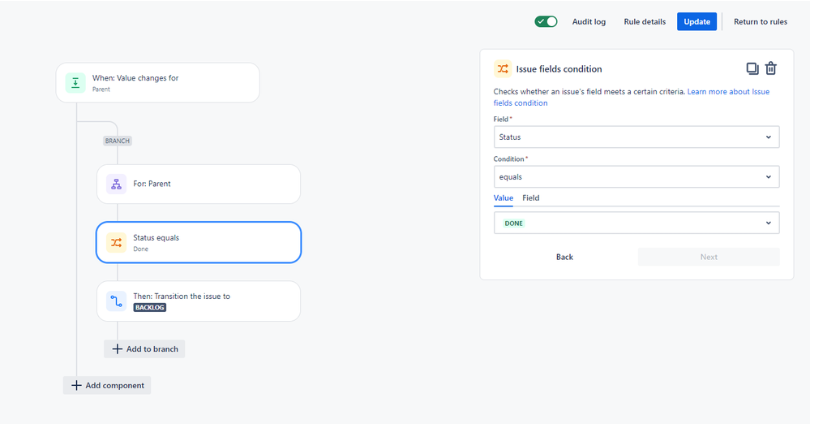
Task: Open the Field dropdown showing Status
Action: (636, 137)
